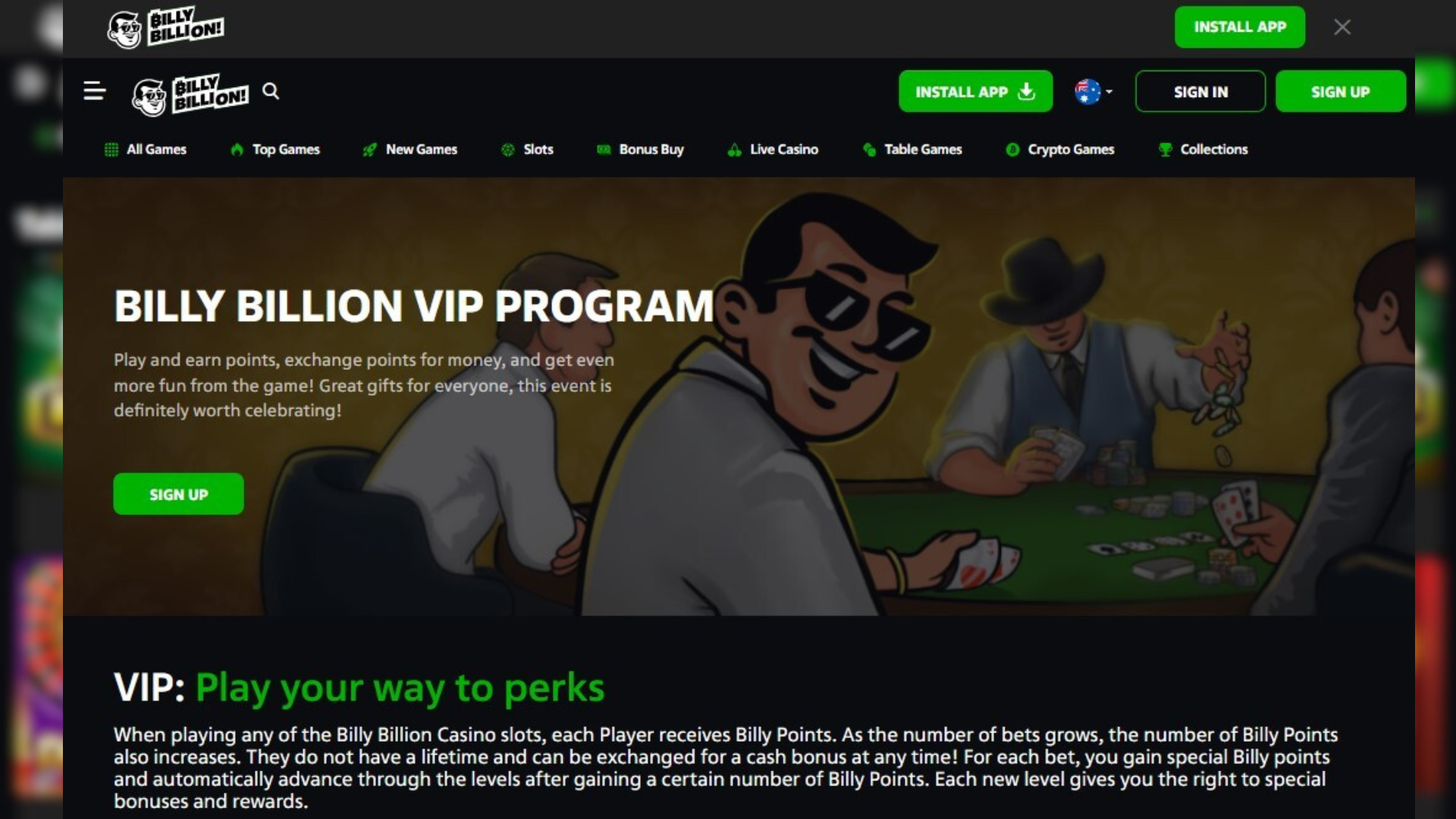Dismiss the install app banner
Screen dimensions: 1456x819
[1342, 27]
